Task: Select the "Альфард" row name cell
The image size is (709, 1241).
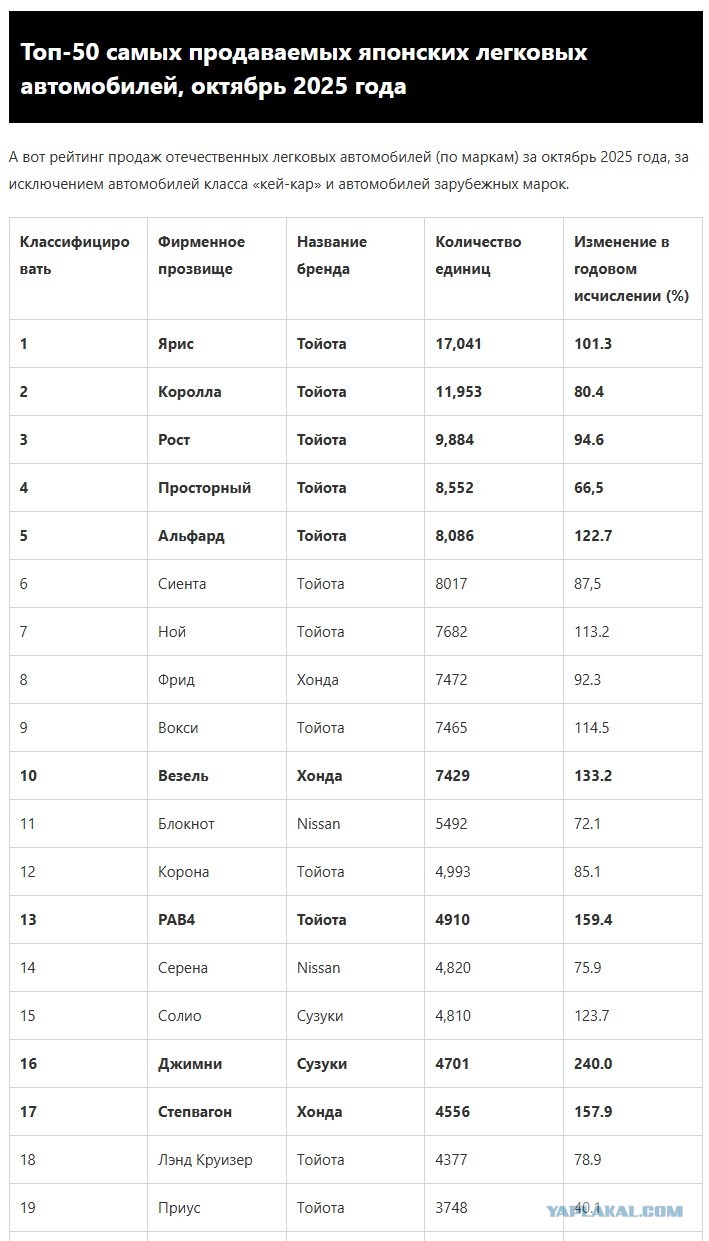Action: point(191,536)
